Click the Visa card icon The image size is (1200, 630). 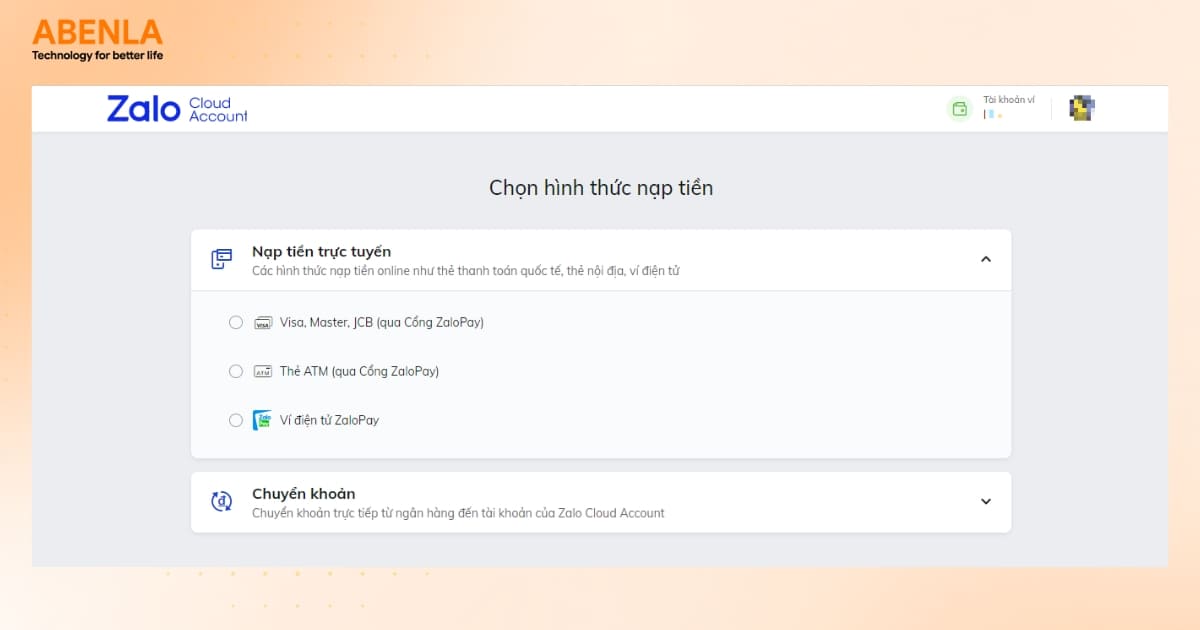point(263,323)
